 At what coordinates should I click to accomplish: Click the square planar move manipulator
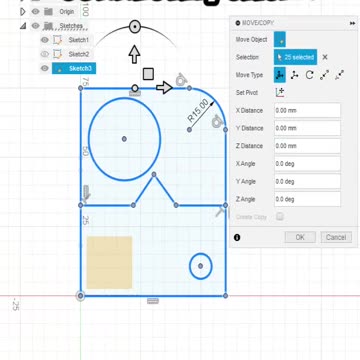coord(148,74)
